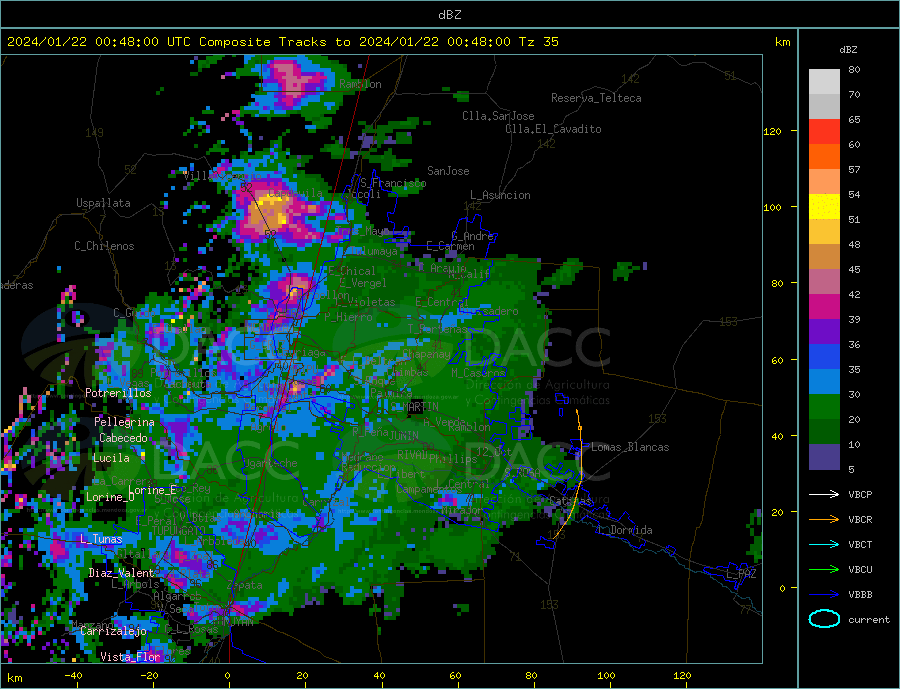Image resolution: width=900 pixels, height=689 pixels.
Task: Pick the light gray 70-80 dBZ swatch
Action: (x=824, y=82)
